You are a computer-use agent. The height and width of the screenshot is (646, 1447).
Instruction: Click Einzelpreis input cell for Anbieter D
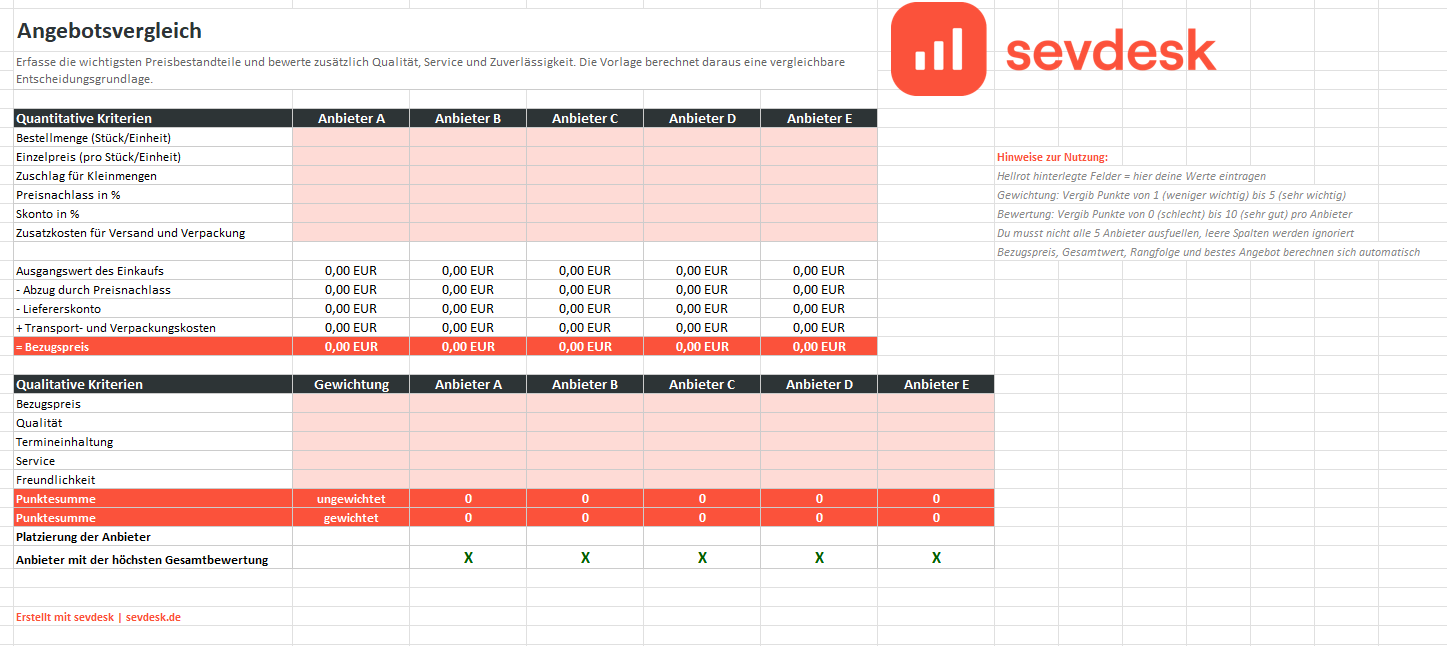pyautogui.click(x=702, y=156)
